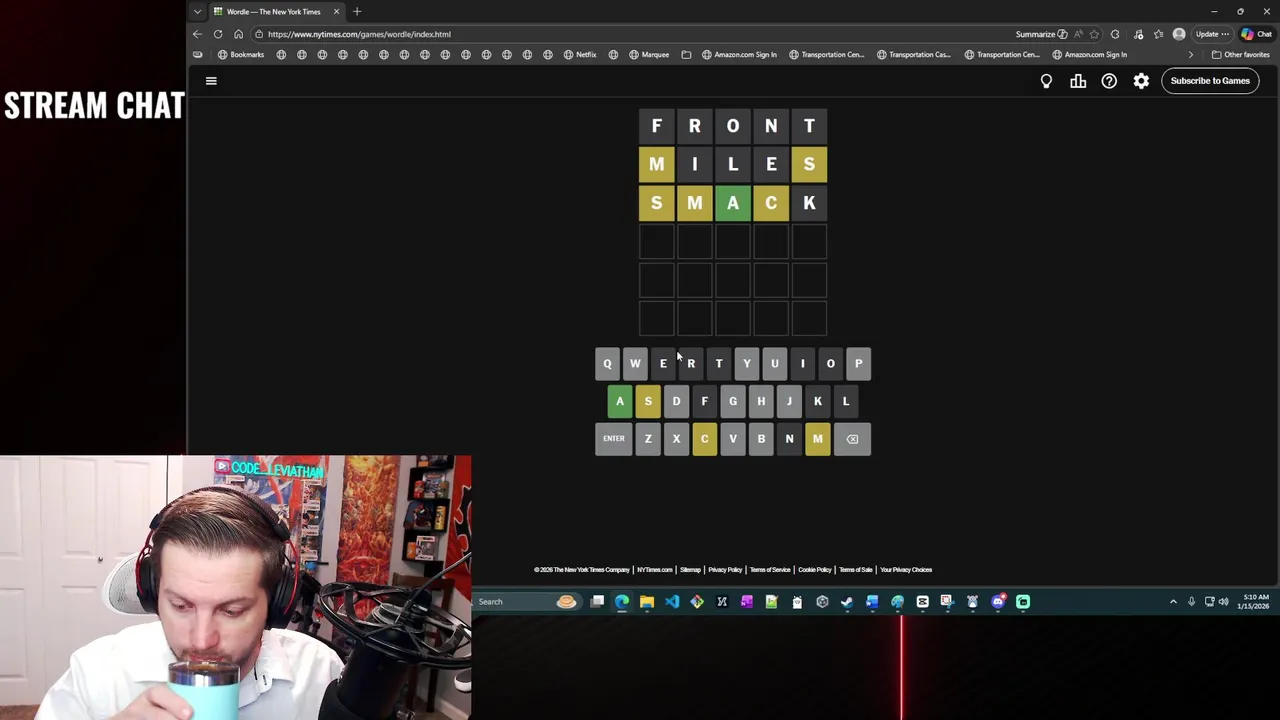The image size is (1280, 720).
Task: Click Subscribe to Games button
Action: 1210,81
